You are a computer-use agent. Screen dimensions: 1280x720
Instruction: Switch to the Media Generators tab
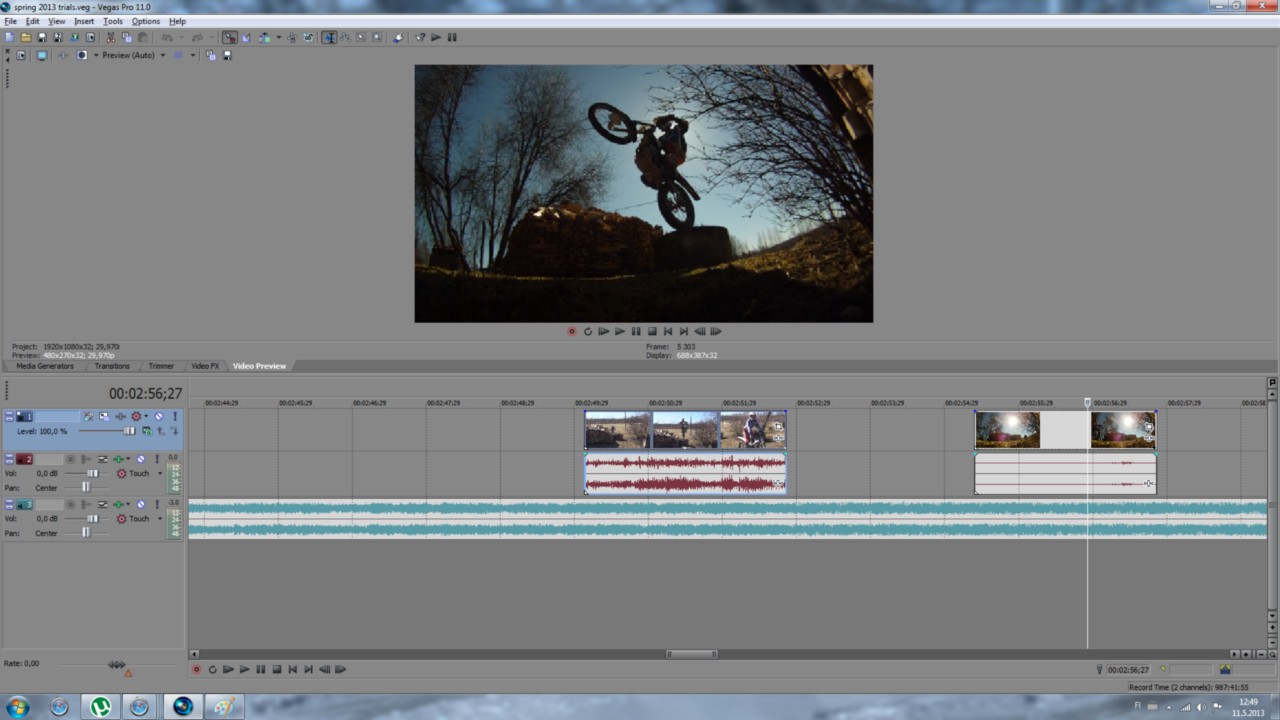click(x=45, y=366)
